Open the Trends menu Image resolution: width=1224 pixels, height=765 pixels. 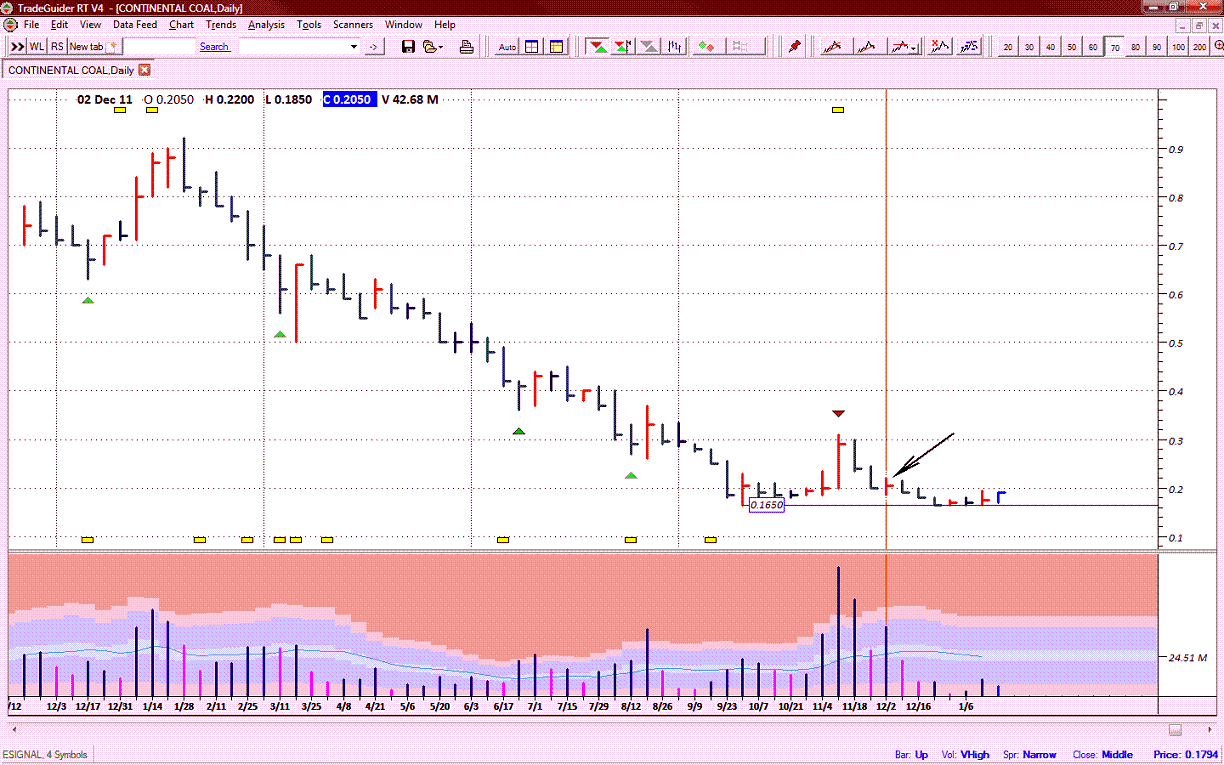(x=221, y=24)
